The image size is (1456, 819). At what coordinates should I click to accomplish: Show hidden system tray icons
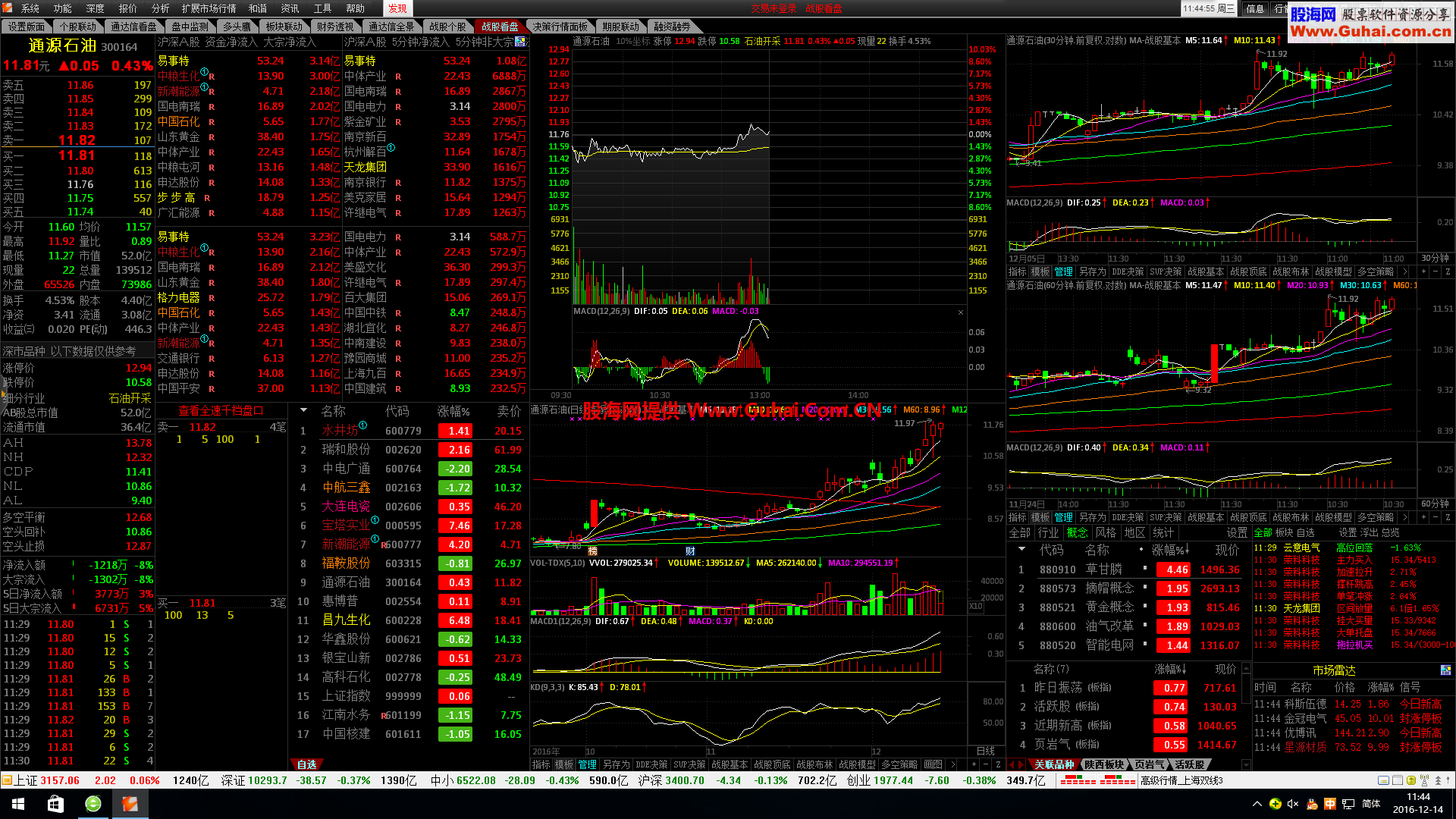pyautogui.click(x=1257, y=804)
